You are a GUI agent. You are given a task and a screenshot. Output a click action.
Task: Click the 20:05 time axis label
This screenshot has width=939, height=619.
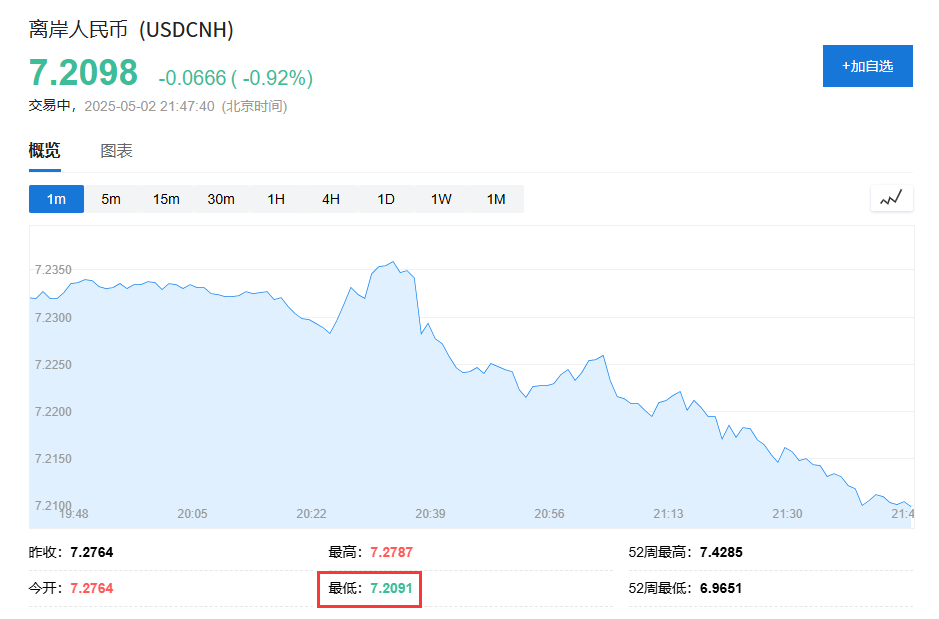192,514
